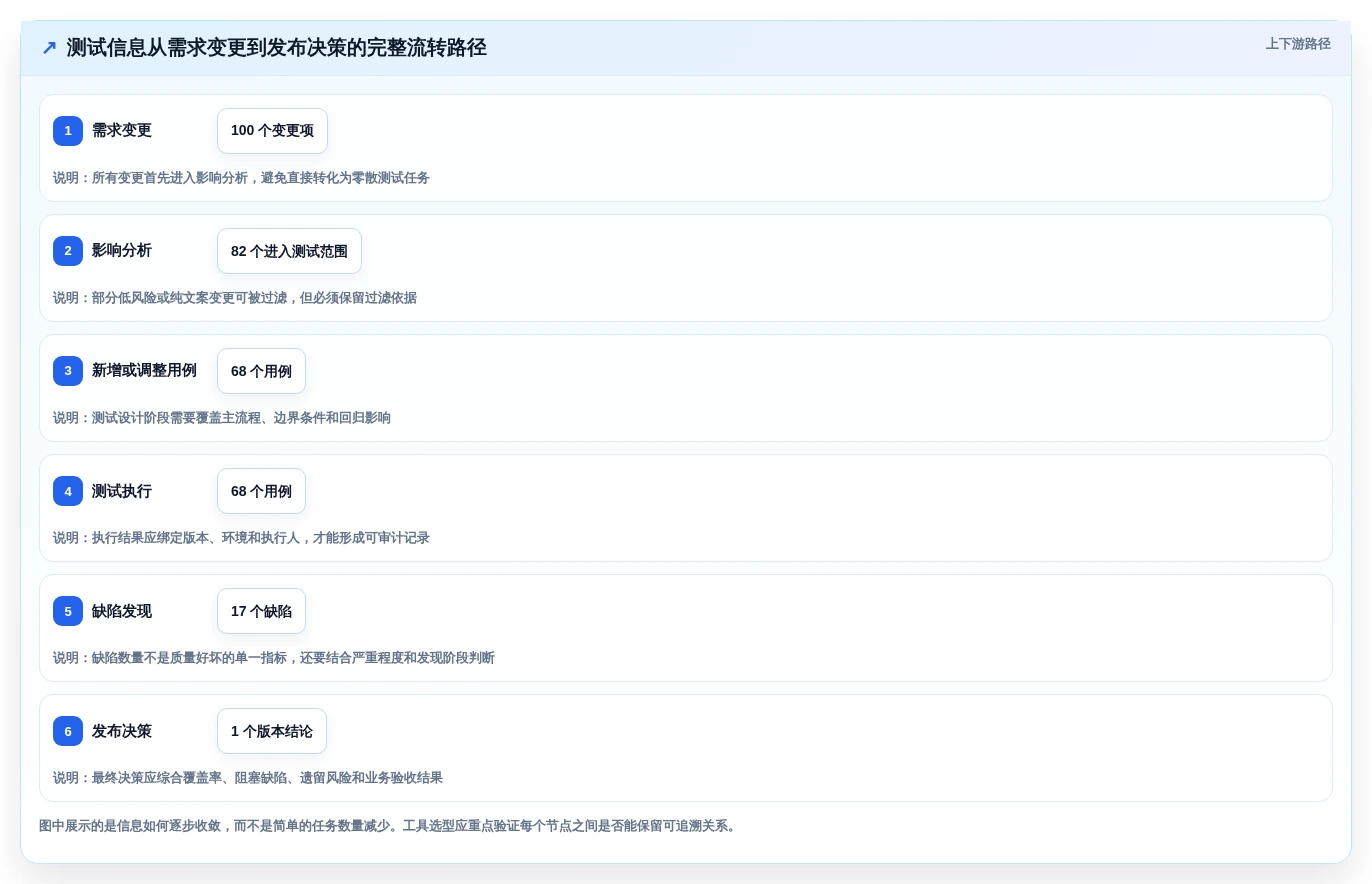Select step badge 6 for 发布决策

point(68,731)
